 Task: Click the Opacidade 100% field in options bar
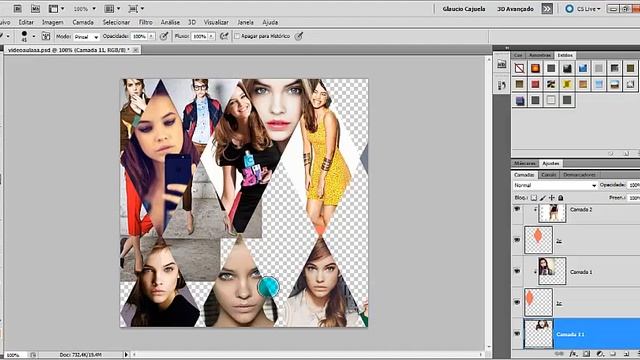pos(139,36)
